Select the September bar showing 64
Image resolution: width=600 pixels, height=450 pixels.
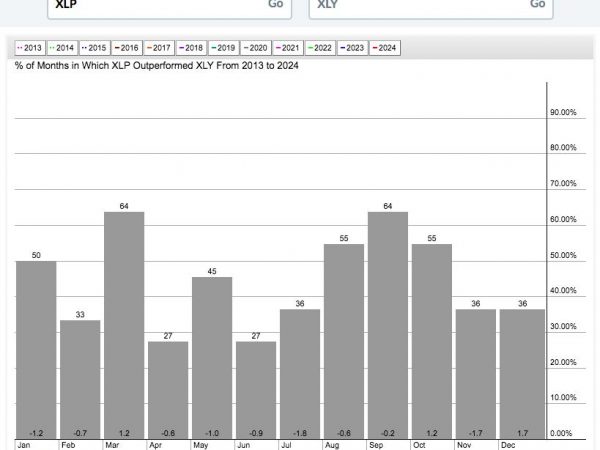point(388,325)
